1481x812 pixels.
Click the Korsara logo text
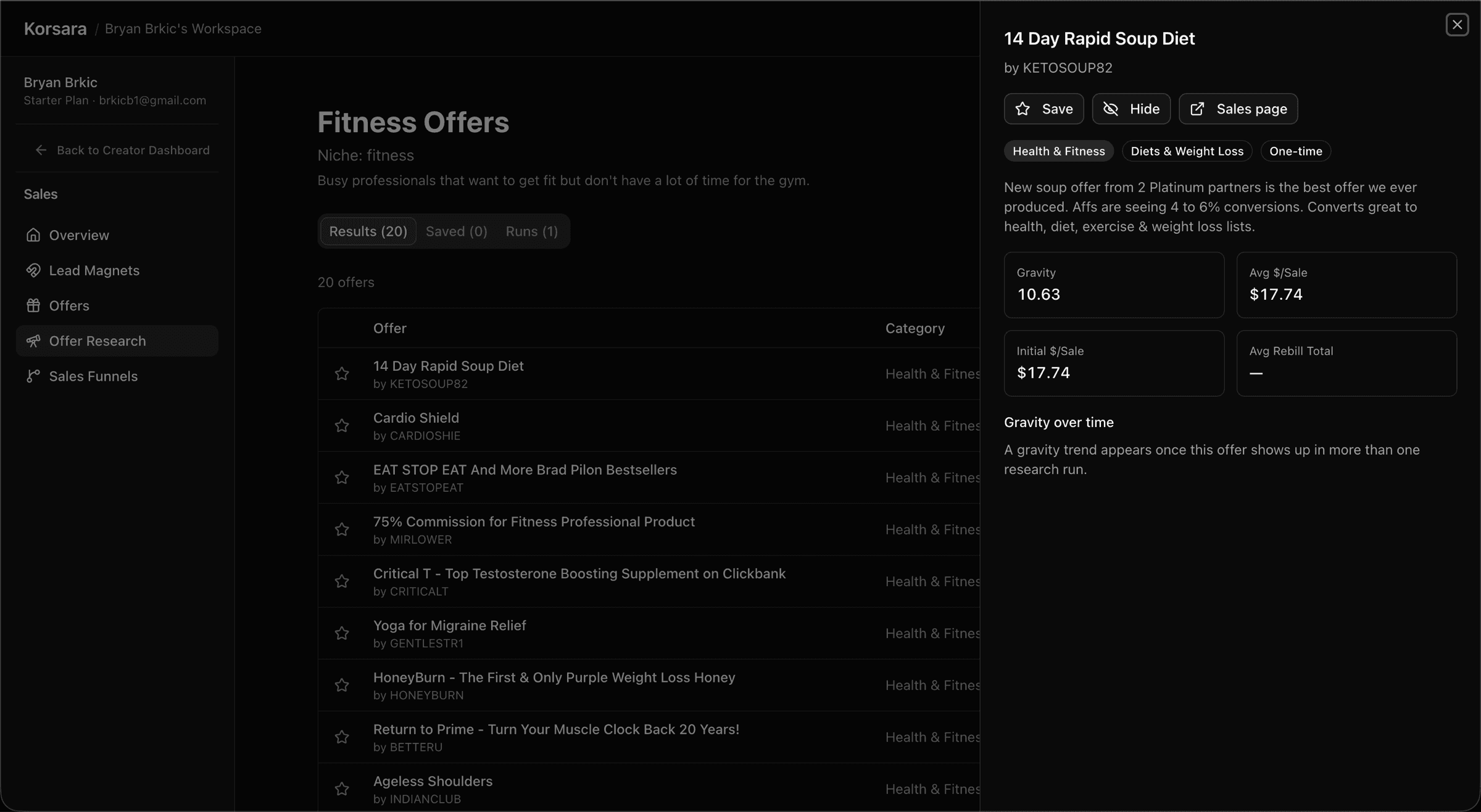(55, 29)
